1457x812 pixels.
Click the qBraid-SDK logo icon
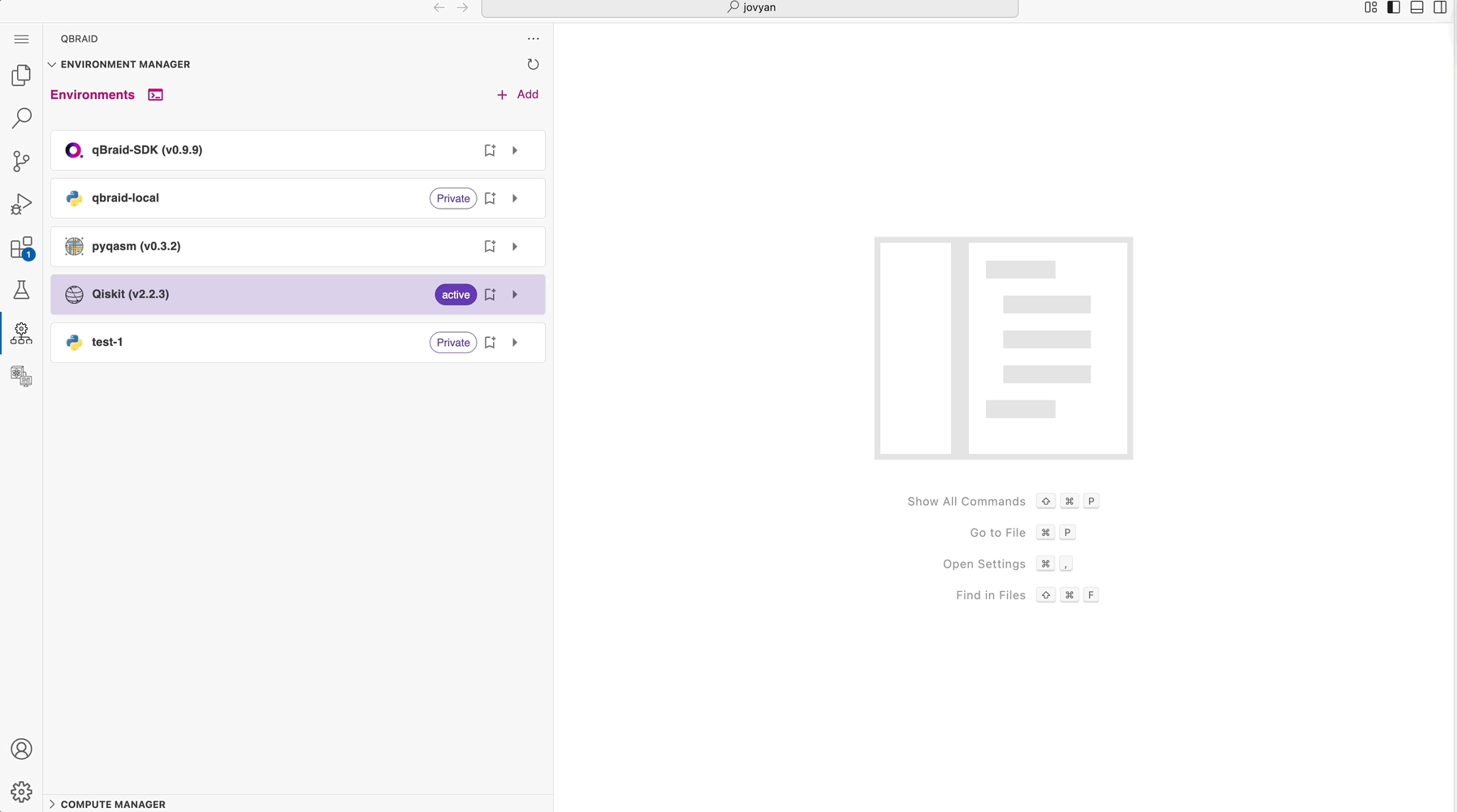[74, 150]
